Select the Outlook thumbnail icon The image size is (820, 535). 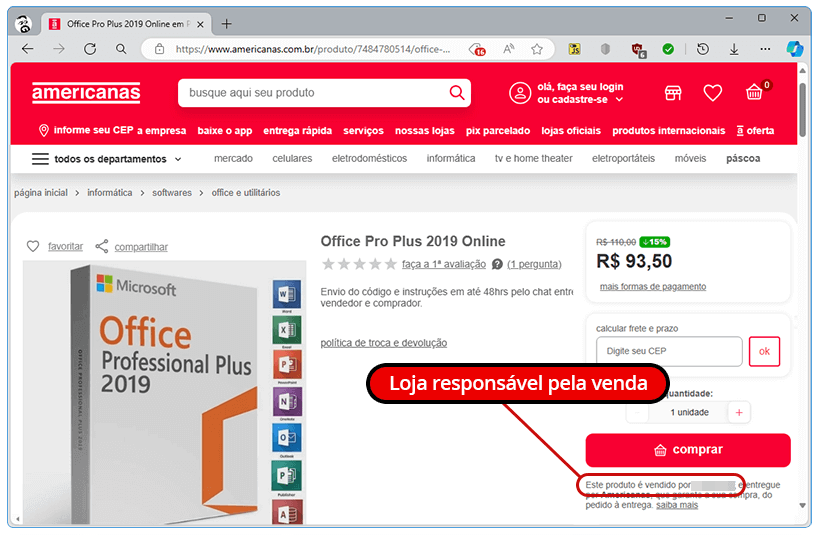(287, 437)
